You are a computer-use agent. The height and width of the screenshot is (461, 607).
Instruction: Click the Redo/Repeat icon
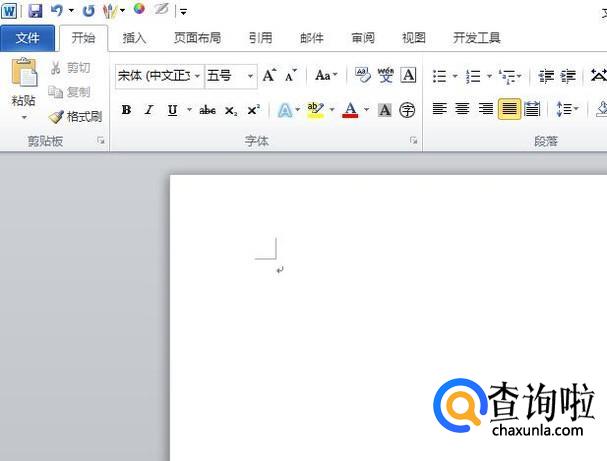[x=89, y=11]
